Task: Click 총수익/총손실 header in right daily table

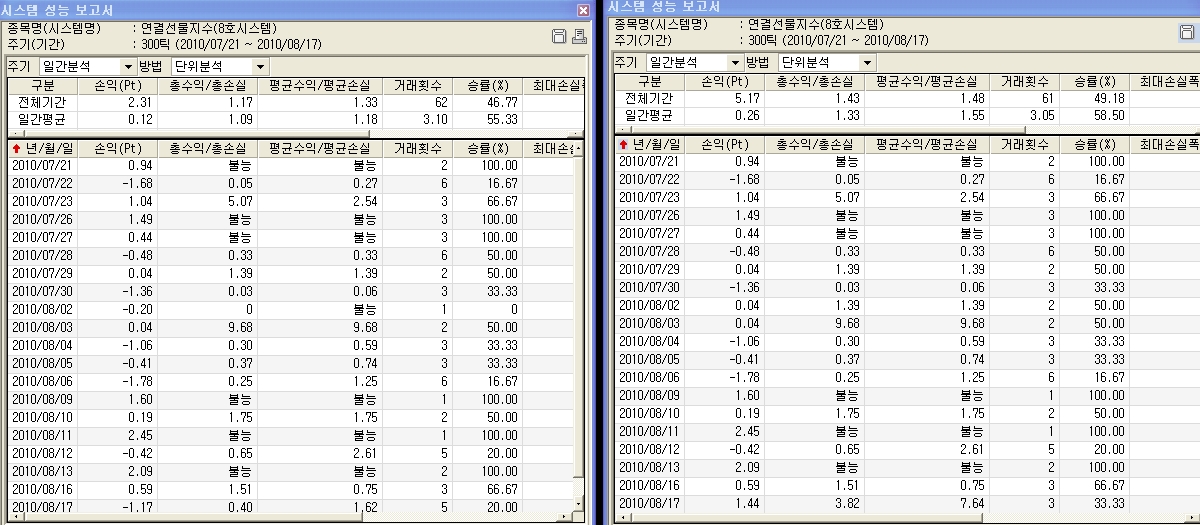Action: click(816, 145)
